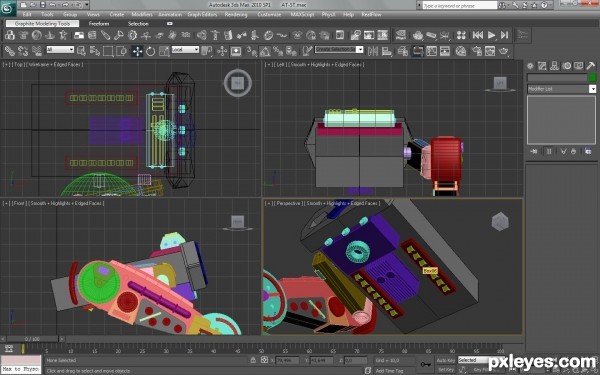Open the Graph Editors menu

202,15
